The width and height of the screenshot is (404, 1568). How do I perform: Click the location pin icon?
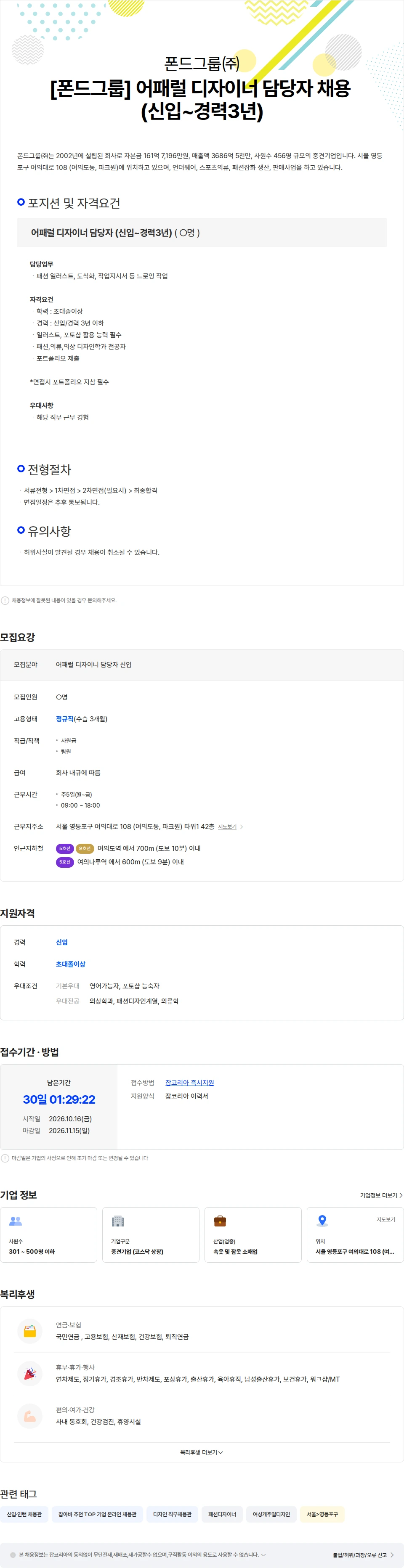pos(322,1221)
